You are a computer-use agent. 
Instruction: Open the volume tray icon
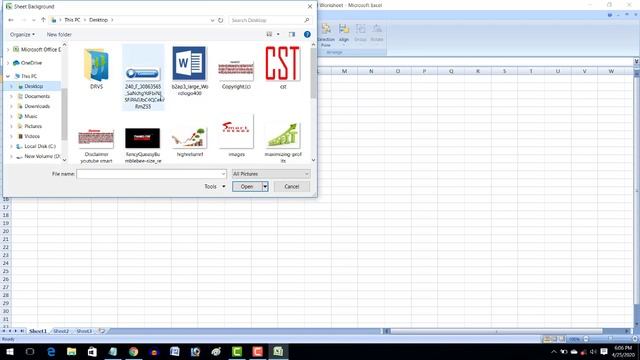pos(593,351)
